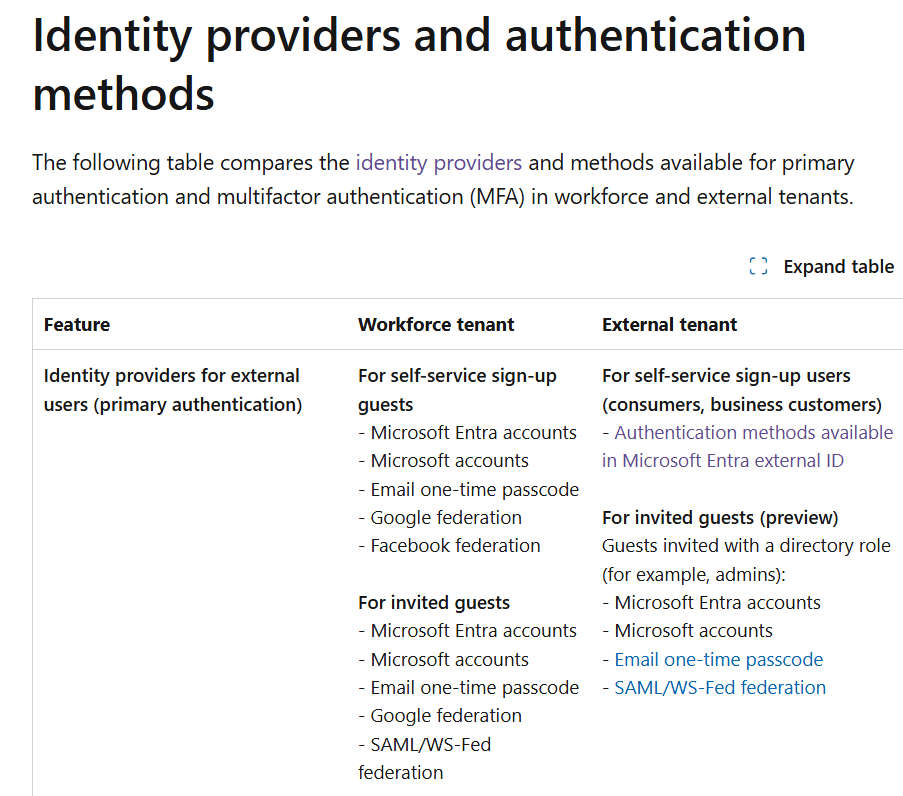The image size is (903, 796).
Task: Open Authentication methods available in Entra external ID link
Action: 748,446
